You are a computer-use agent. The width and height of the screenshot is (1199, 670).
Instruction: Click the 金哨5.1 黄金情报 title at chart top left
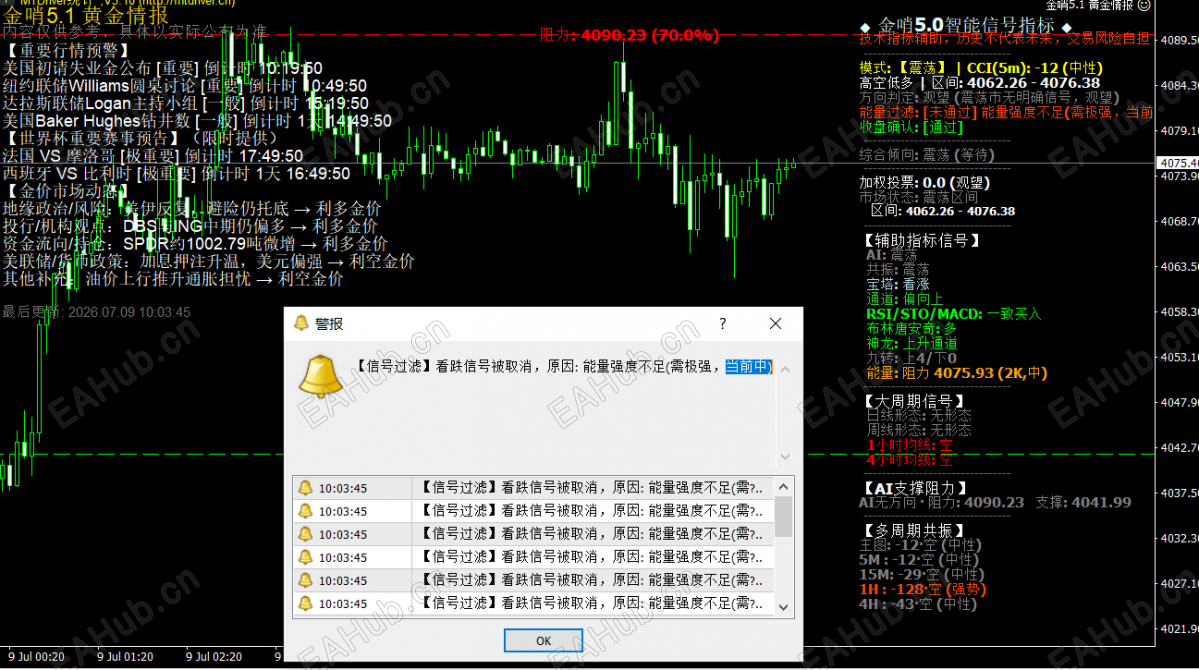pos(85,15)
